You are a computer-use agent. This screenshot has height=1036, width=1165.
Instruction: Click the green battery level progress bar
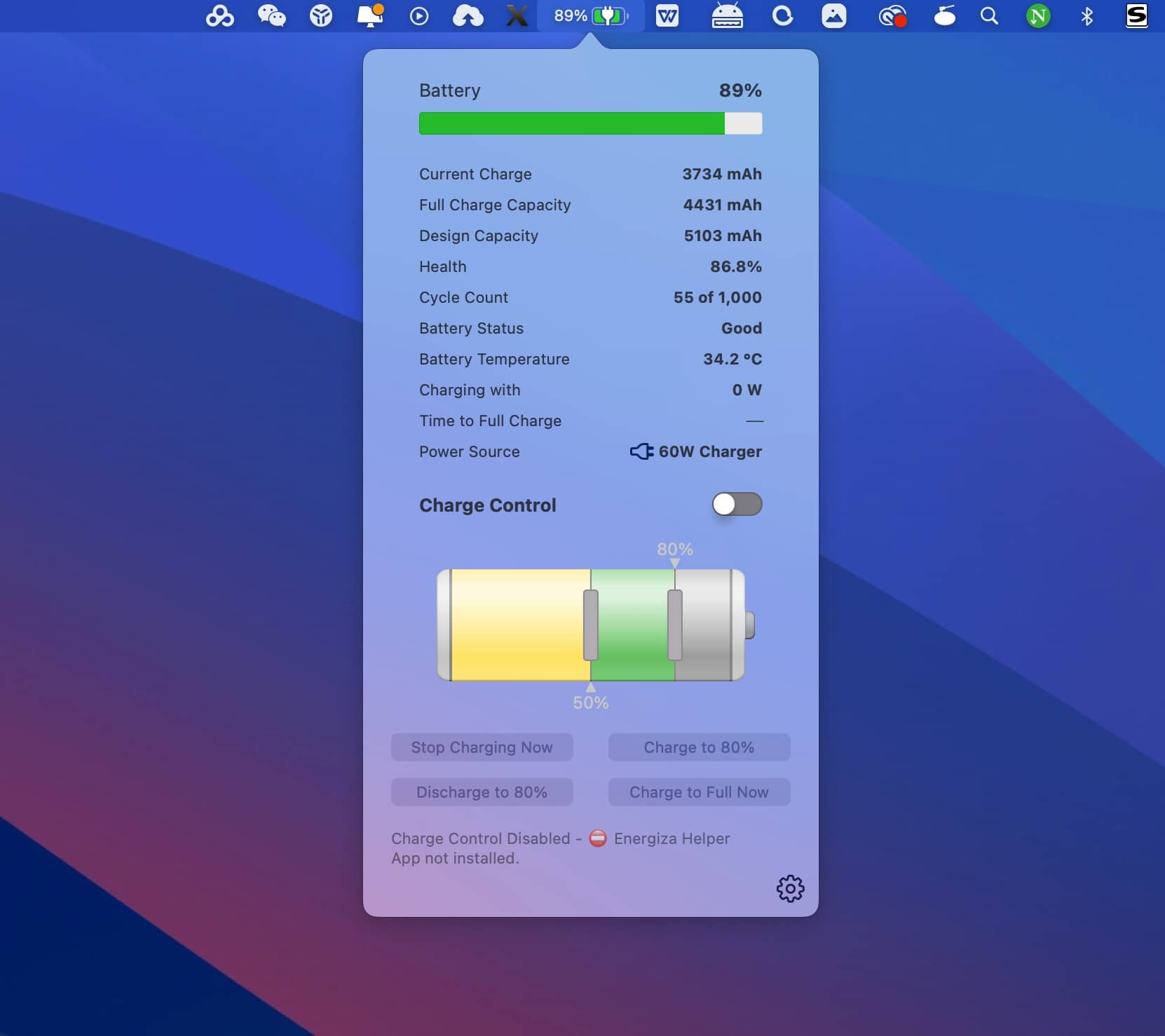tap(591, 123)
